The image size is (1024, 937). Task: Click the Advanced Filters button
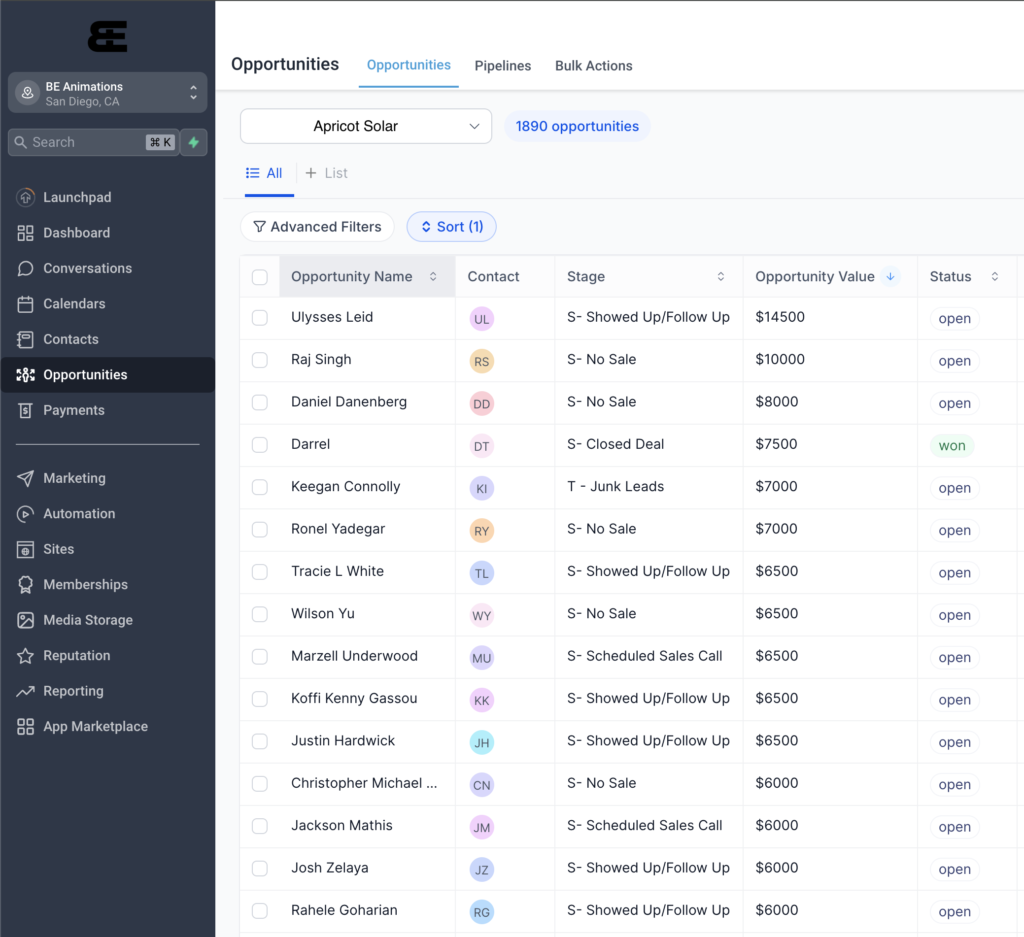point(317,227)
